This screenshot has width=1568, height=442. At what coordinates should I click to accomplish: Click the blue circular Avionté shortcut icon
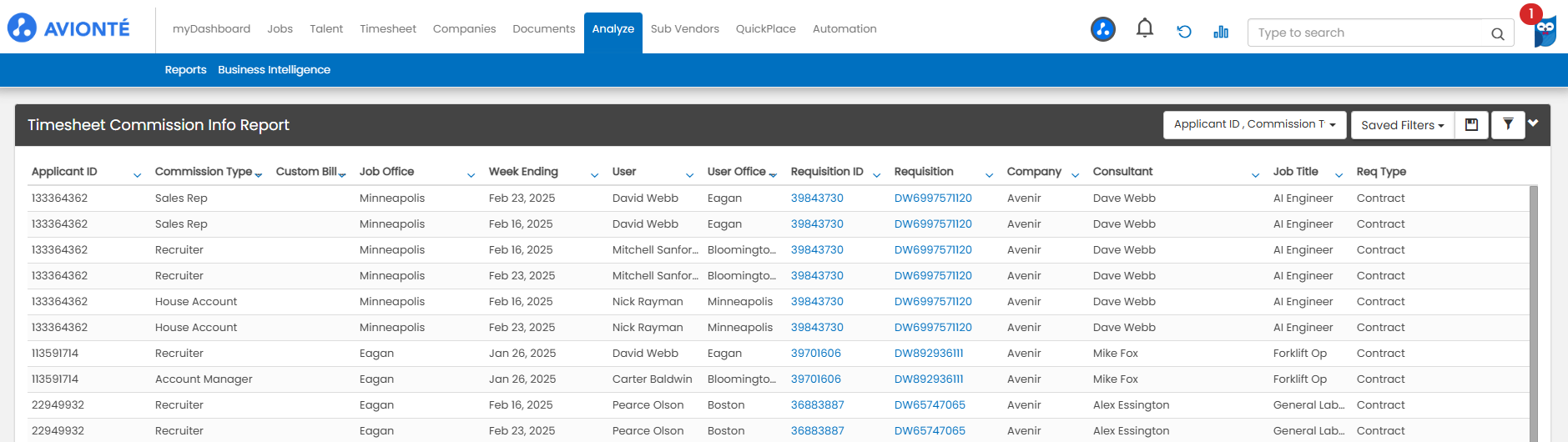[x=1102, y=30]
